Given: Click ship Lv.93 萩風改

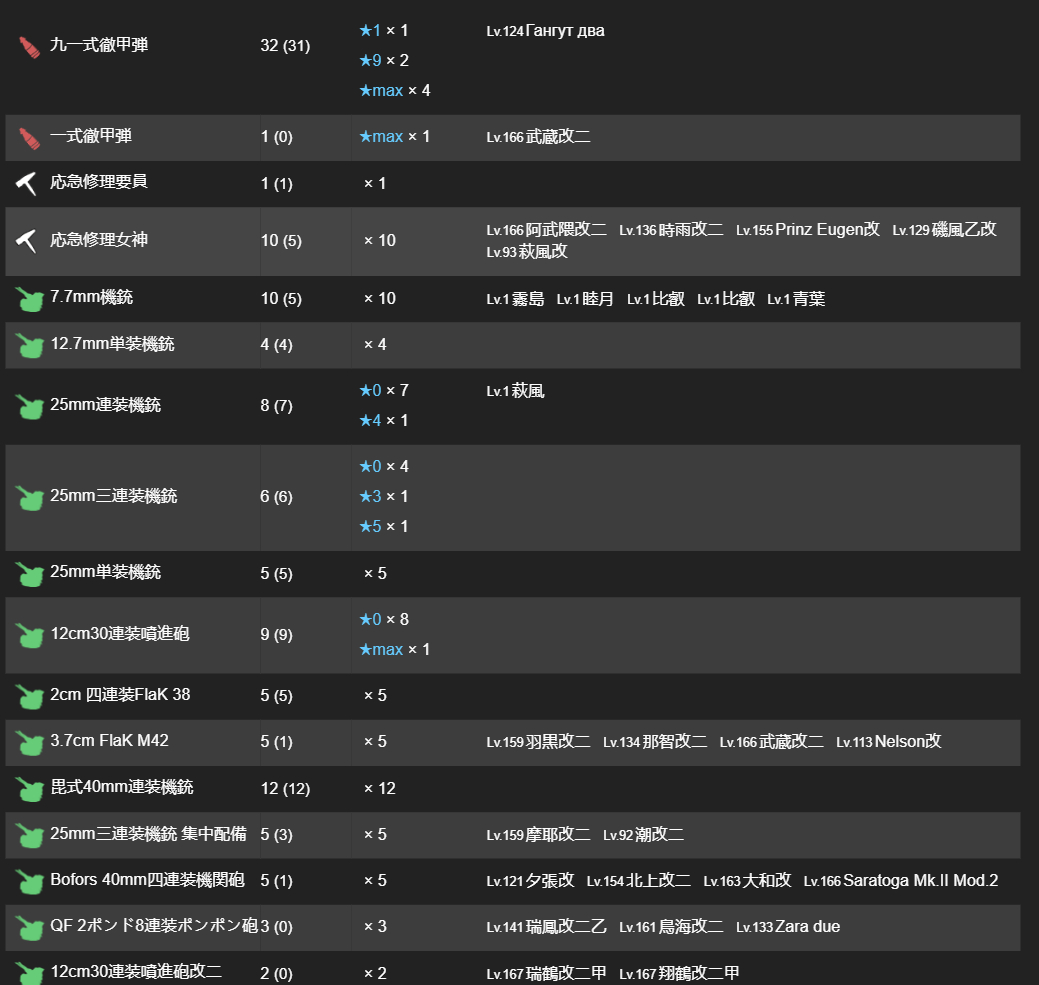Looking at the screenshot, I should [527, 252].
